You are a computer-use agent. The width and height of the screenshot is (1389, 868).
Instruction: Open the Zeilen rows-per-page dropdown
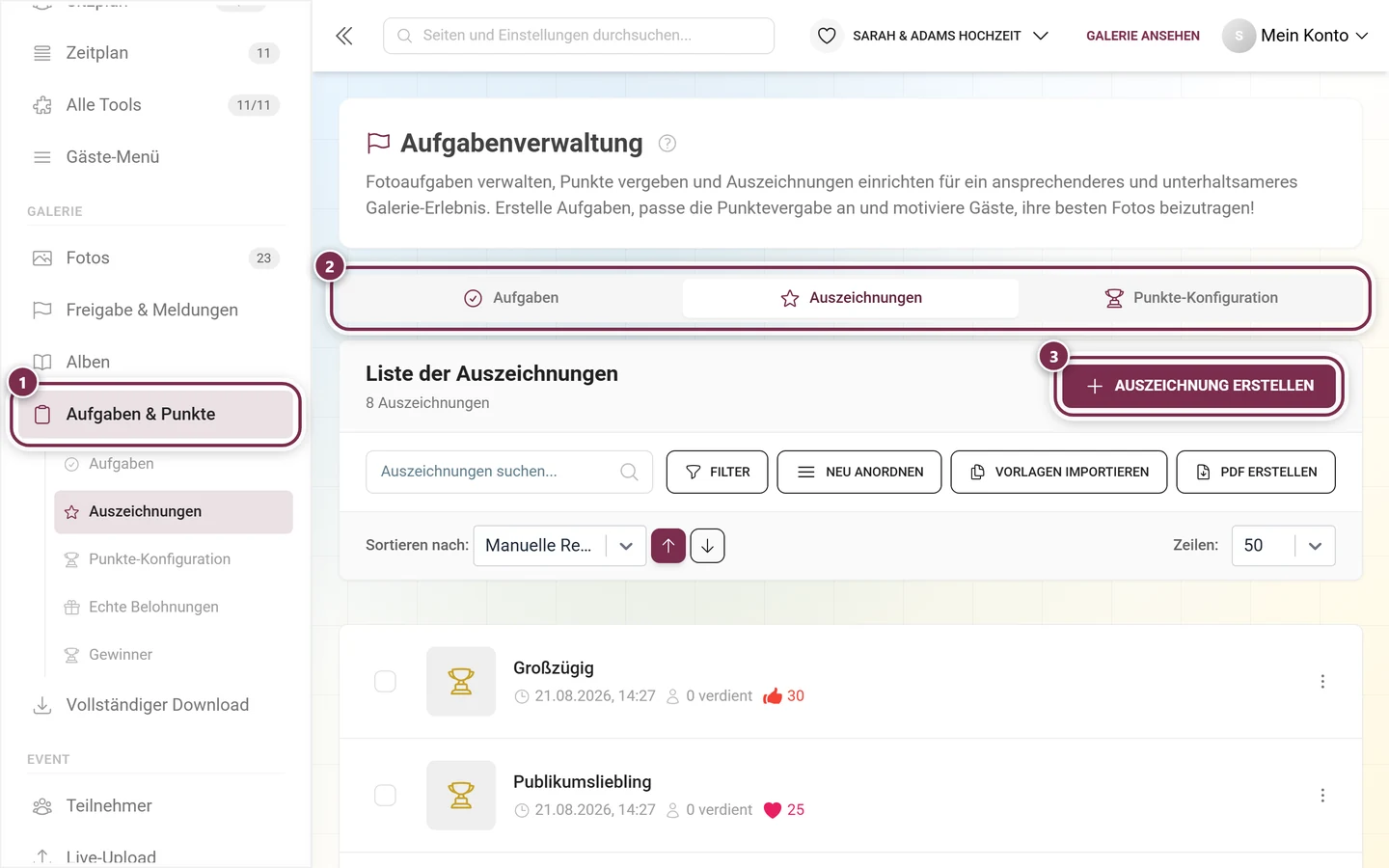[x=1283, y=546]
